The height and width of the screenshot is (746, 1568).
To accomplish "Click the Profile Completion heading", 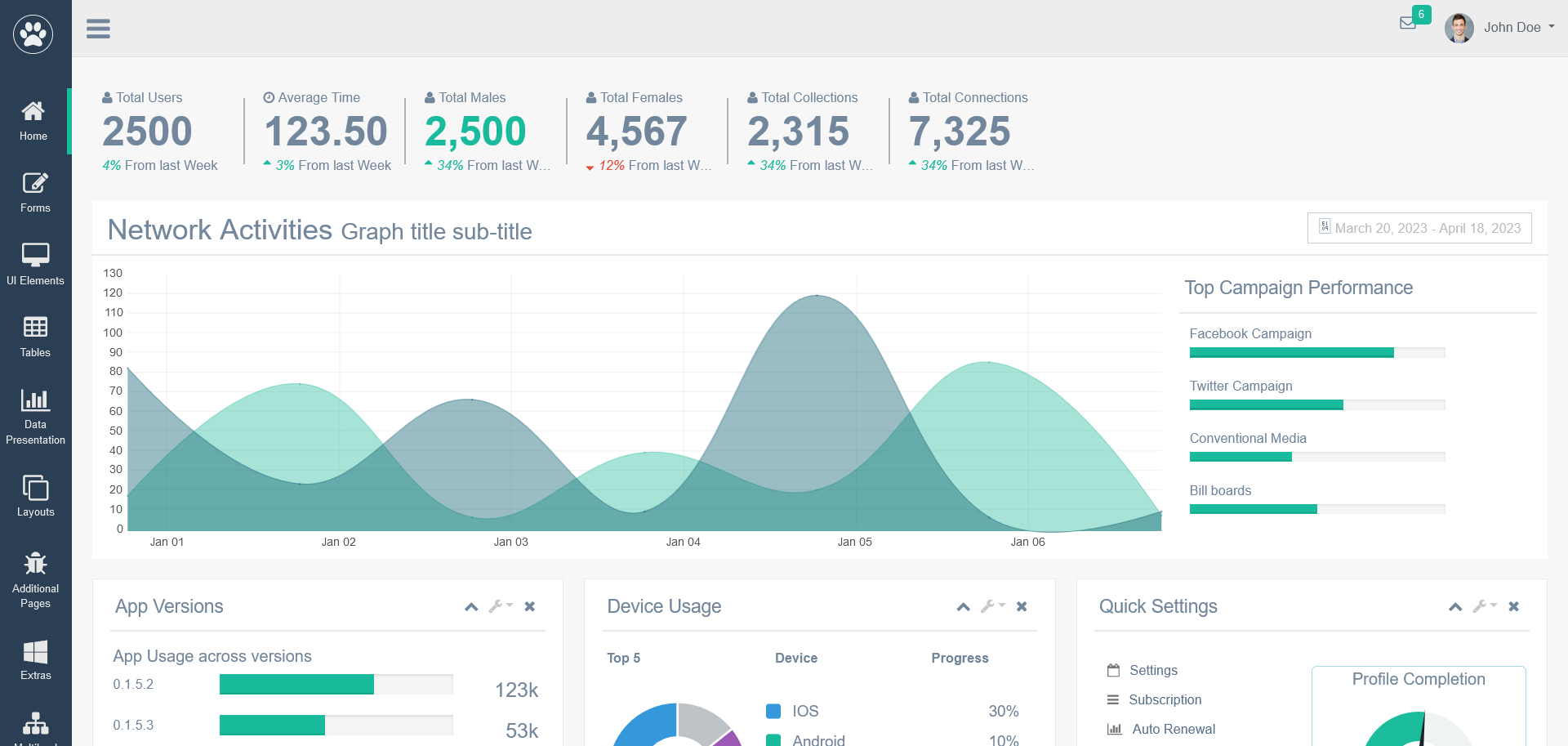I will 1419,679.
